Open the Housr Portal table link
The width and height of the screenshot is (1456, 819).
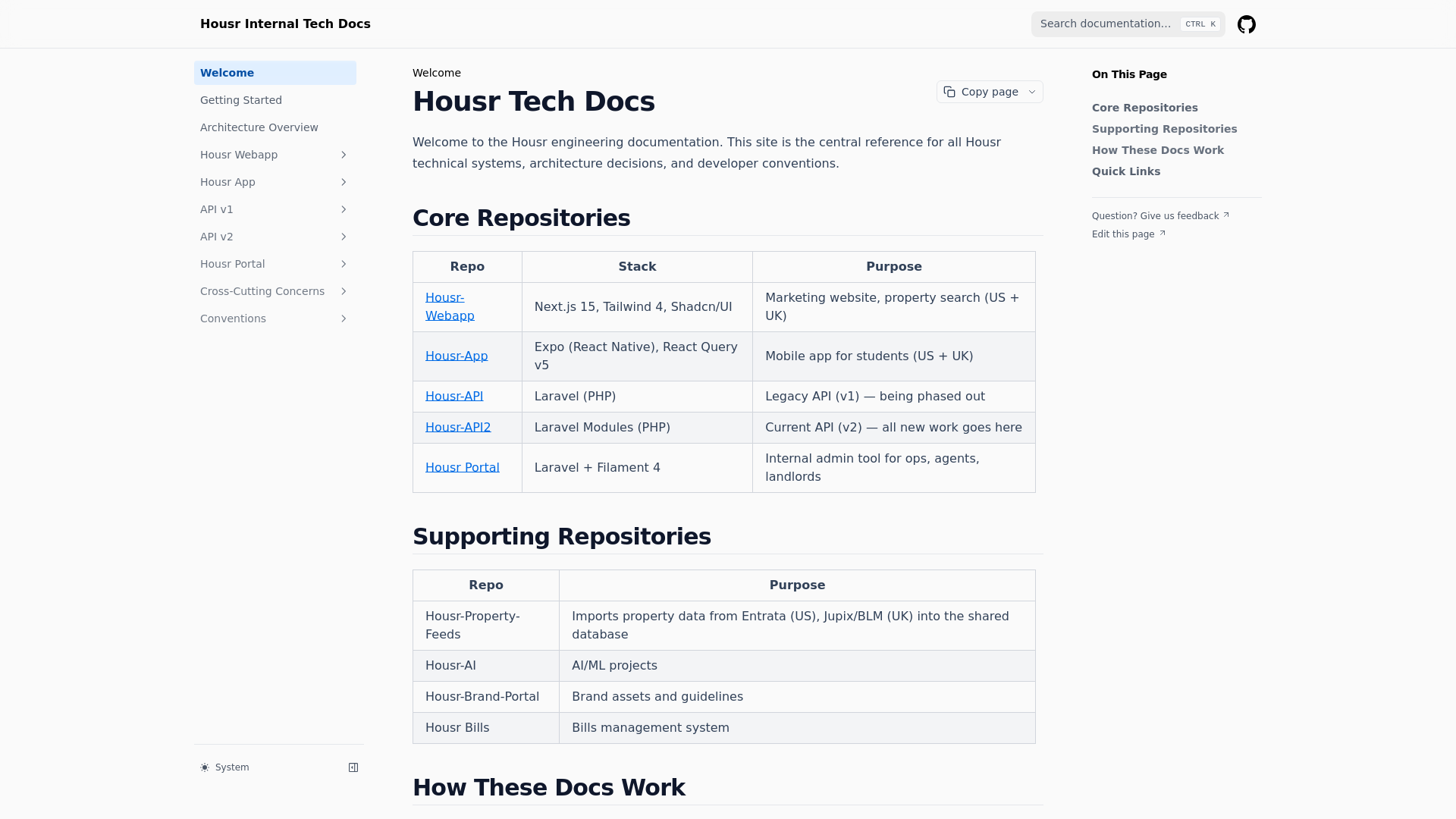pos(463,468)
